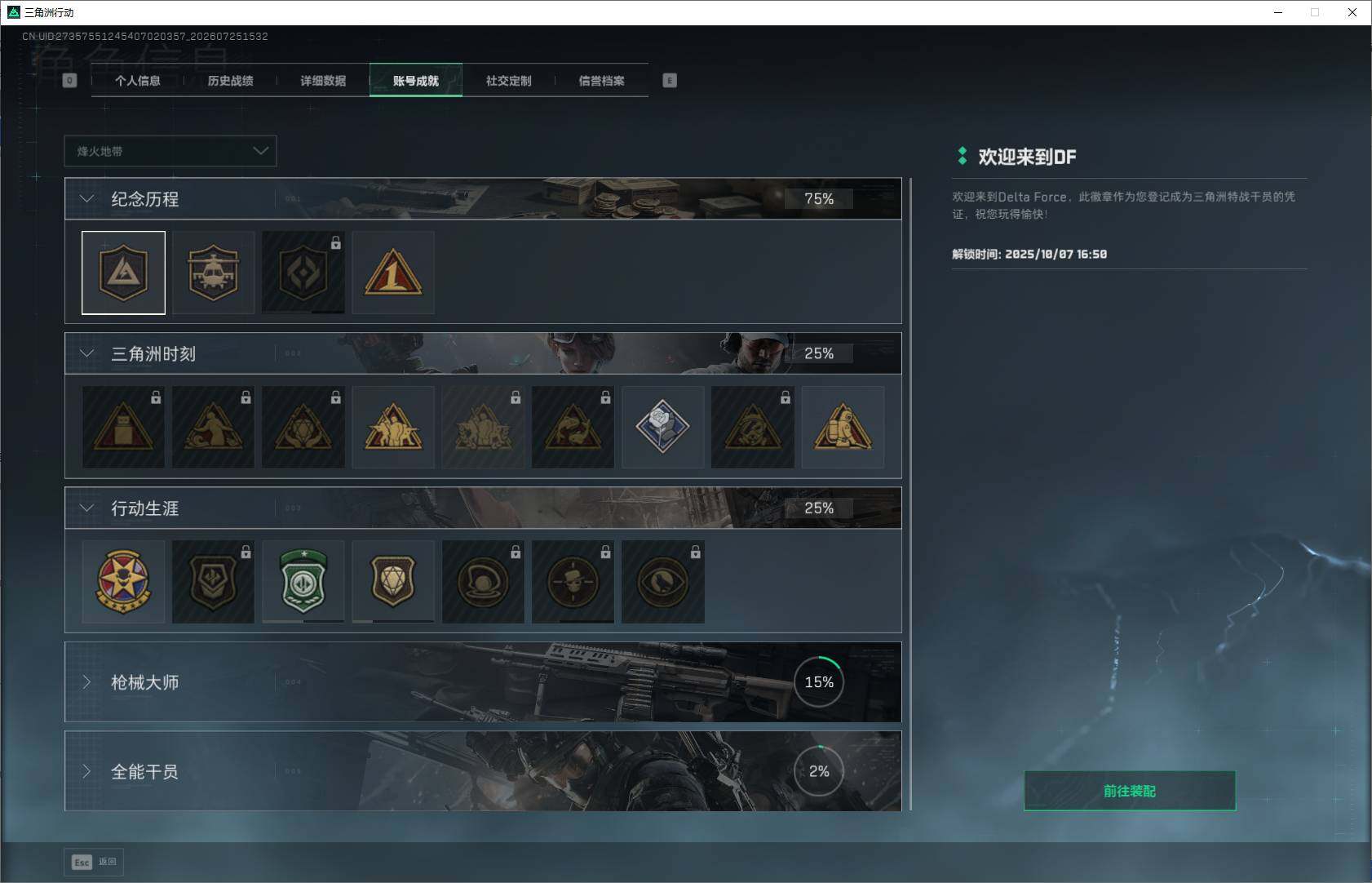Click the Q key previous-tab icon
The height and width of the screenshot is (883, 1372).
coord(69,80)
